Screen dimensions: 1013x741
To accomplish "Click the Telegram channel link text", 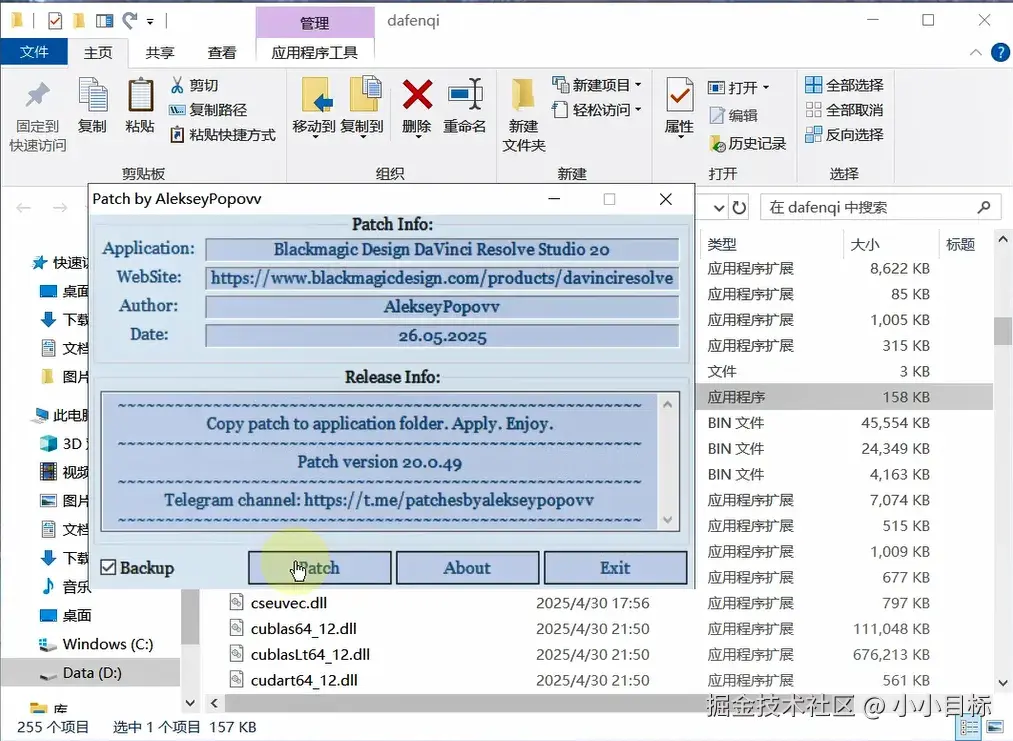I will pyautogui.click(x=448, y=500).
